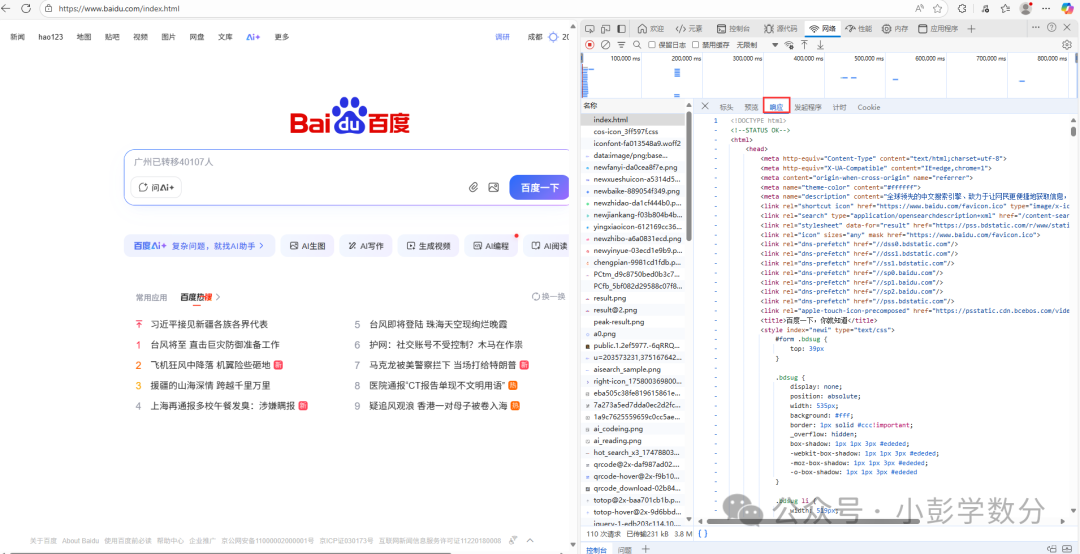Click the 换一换 refresh hot list link

[548, 296]
